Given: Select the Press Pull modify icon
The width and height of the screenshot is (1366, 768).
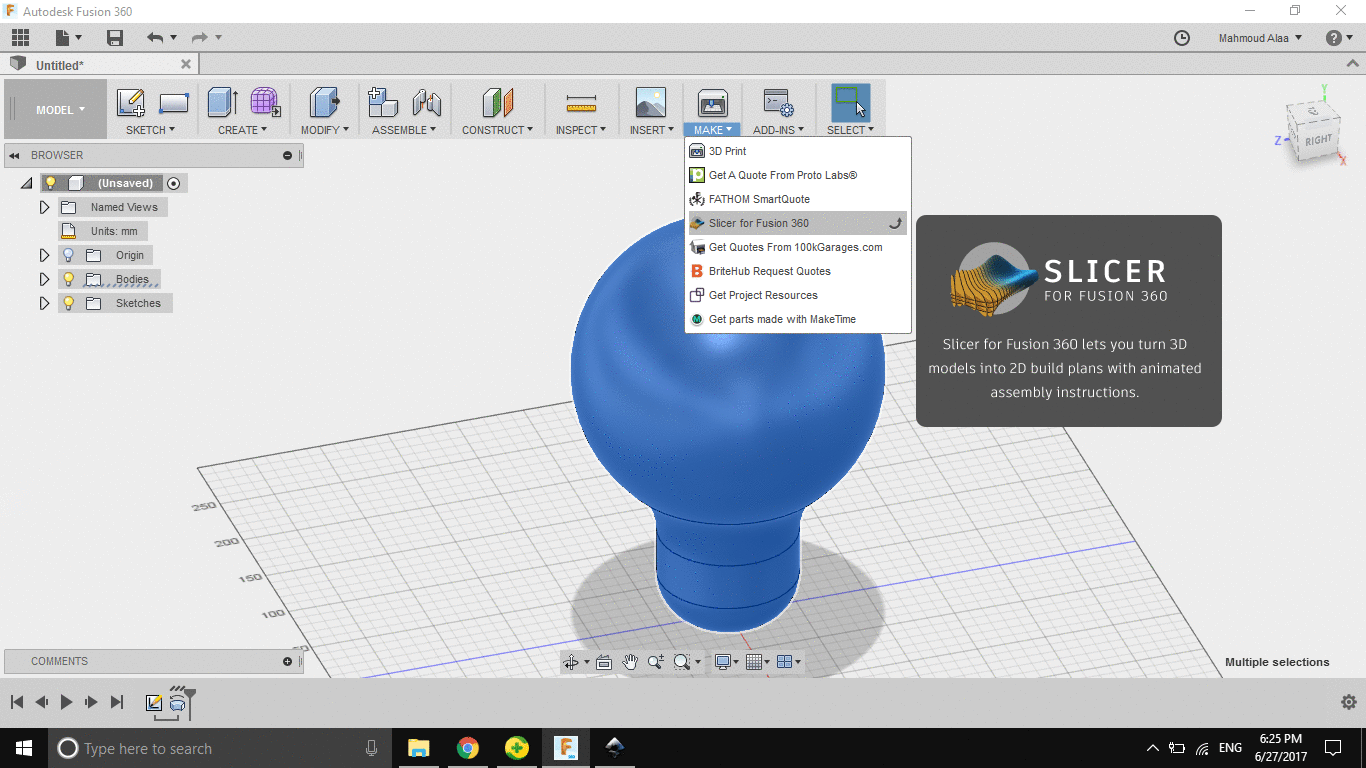Looking at the screenshot, I should [324, 102].
